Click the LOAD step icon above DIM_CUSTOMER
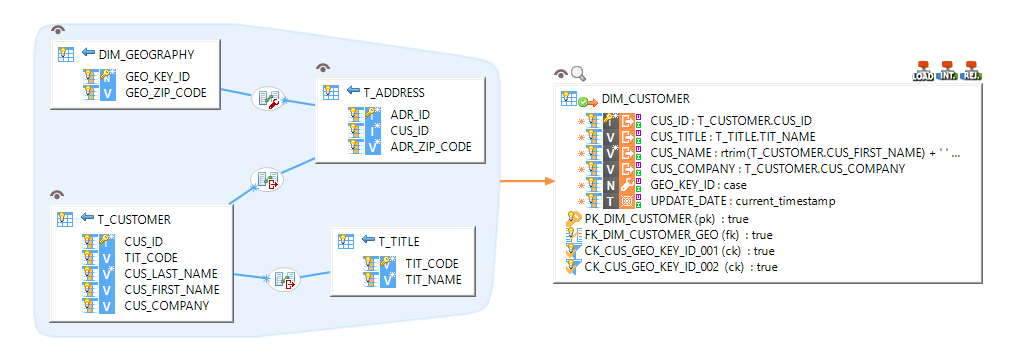 [x=924, y=71]
